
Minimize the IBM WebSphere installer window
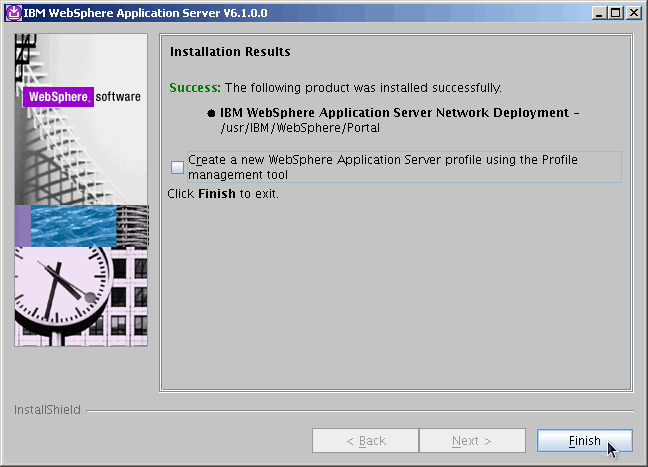pos(598,12)
